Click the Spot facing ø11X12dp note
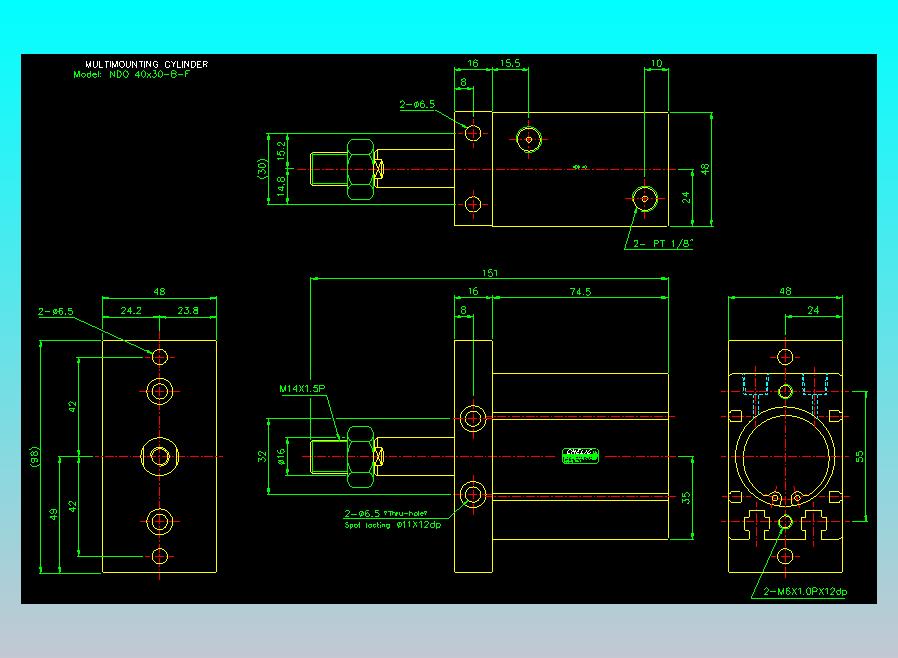This screenshot has height=658, width=898. [393, 525]
